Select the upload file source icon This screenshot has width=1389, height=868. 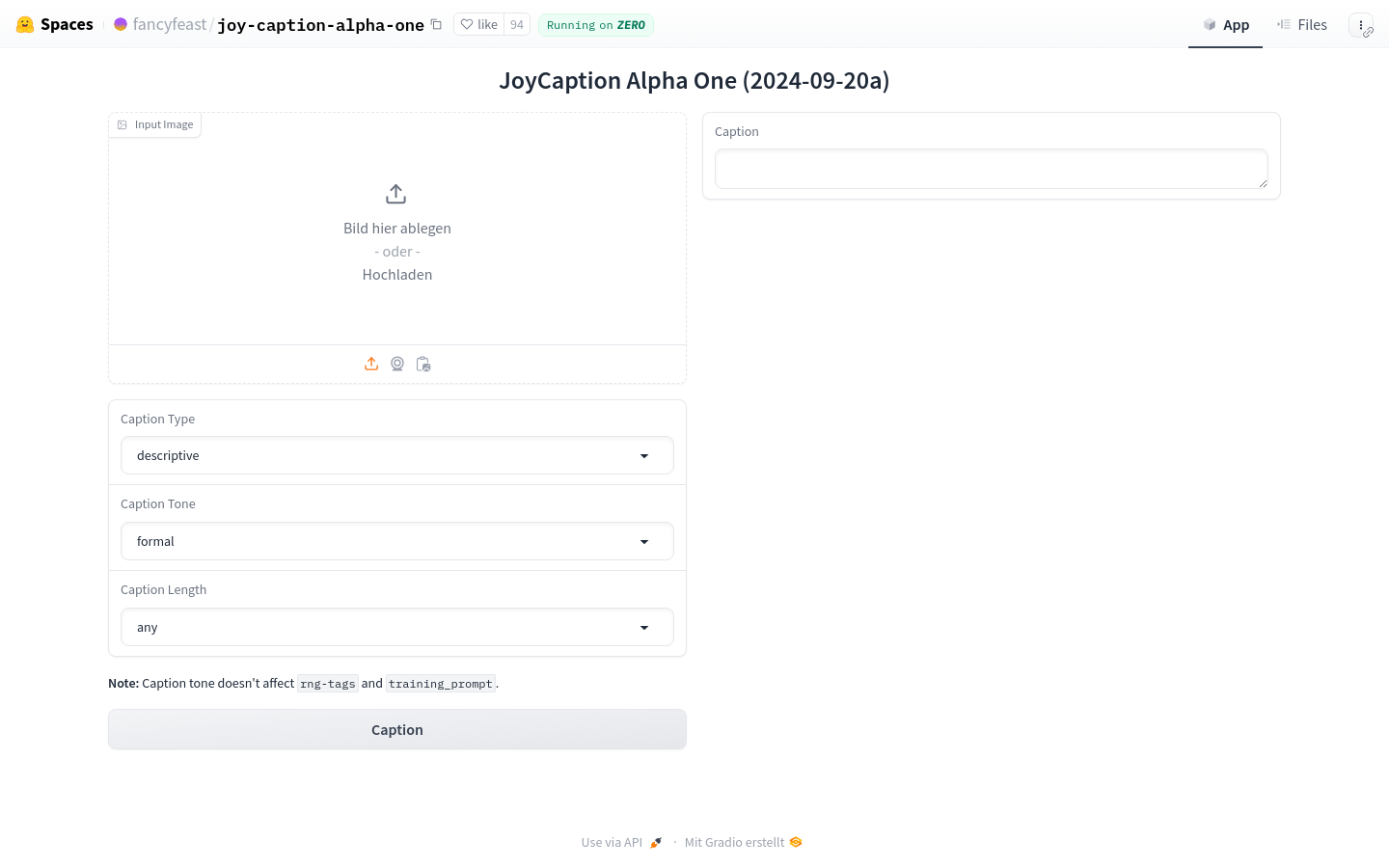371,364
